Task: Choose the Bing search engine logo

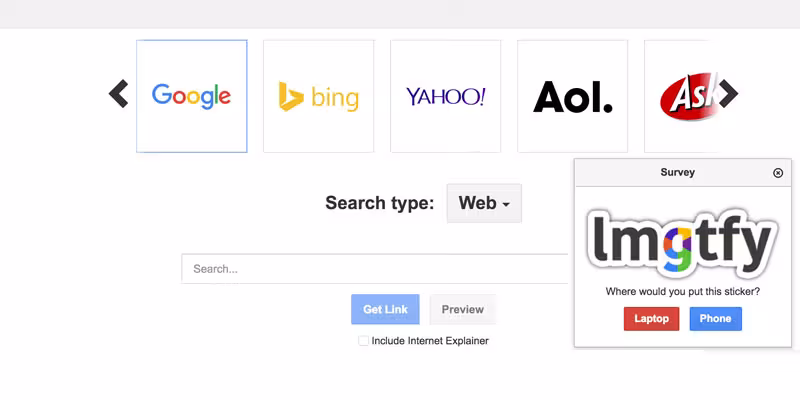Action: click(318, 96)
